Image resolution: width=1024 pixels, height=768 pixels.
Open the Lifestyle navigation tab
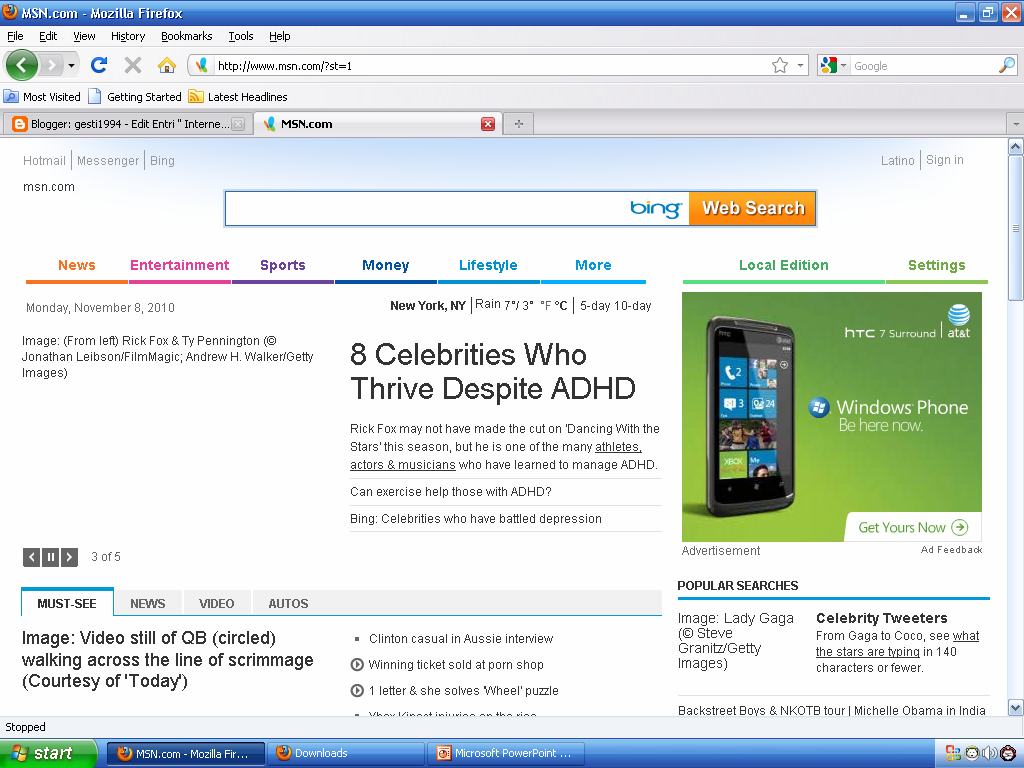click(488, 265)
